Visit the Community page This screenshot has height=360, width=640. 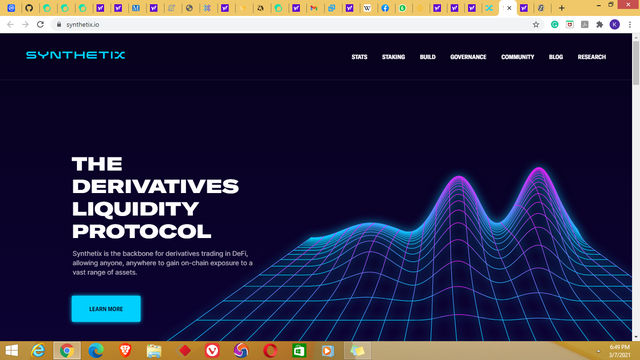[518, 57]
